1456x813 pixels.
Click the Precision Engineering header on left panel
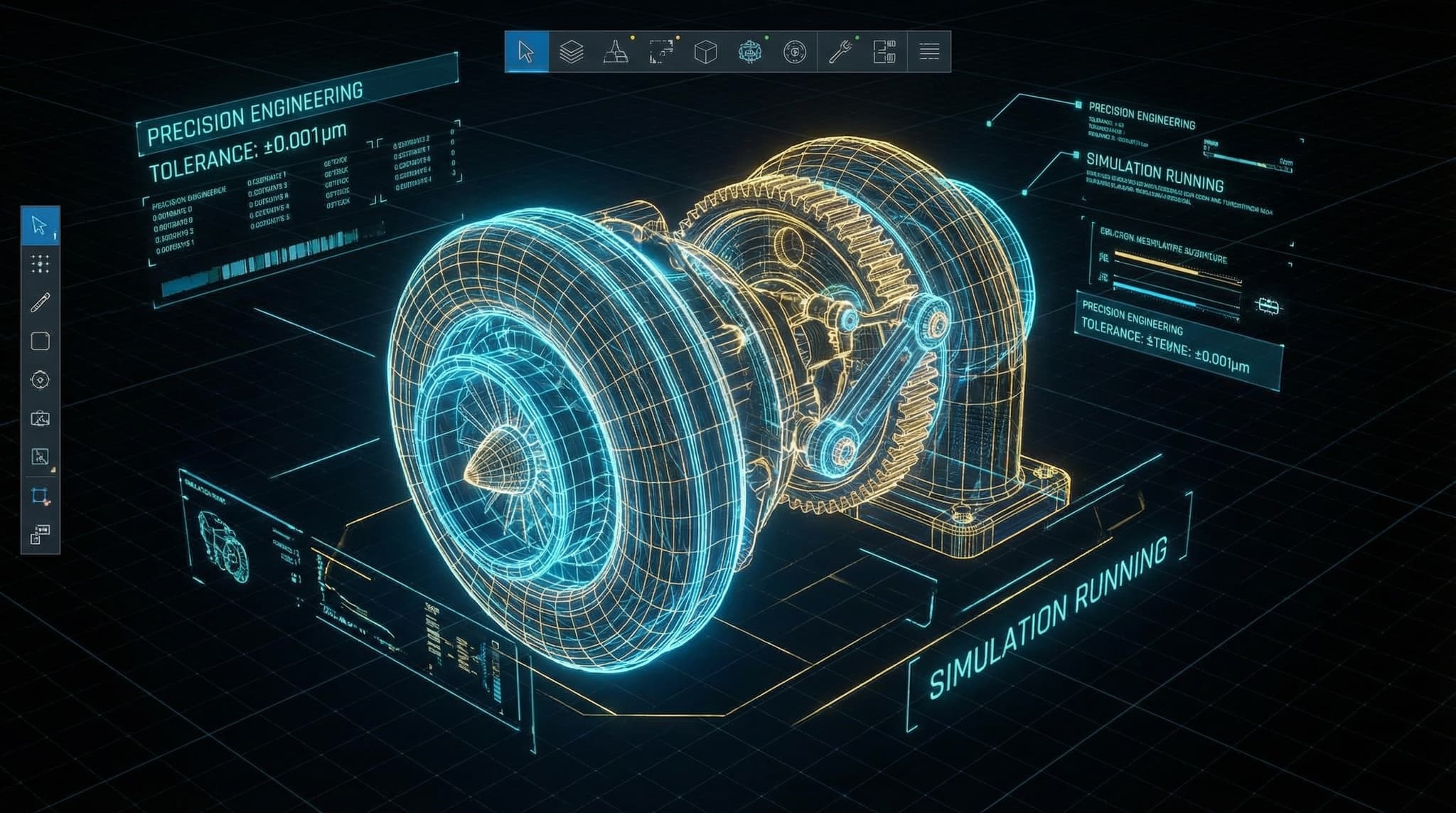[x=256, y=114]
